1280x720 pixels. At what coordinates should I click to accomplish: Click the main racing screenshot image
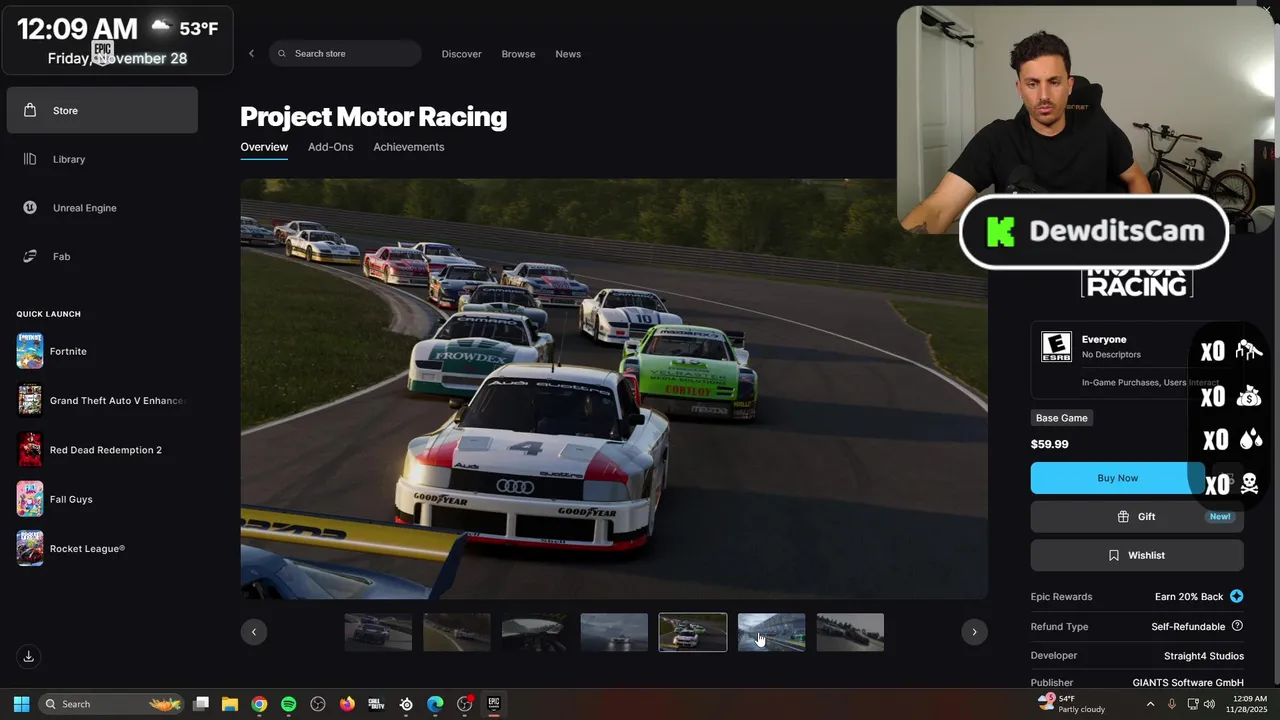click(614, 389)
